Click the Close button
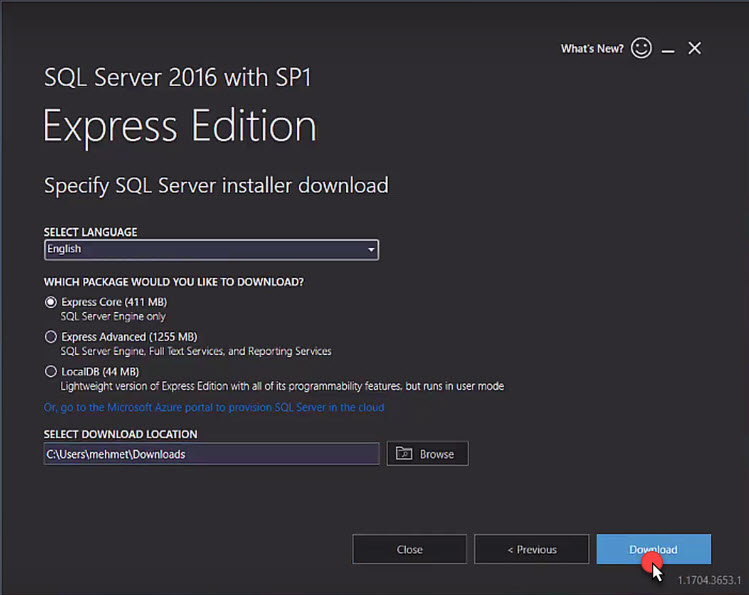749x595 pixels. (x=409, y=549)
